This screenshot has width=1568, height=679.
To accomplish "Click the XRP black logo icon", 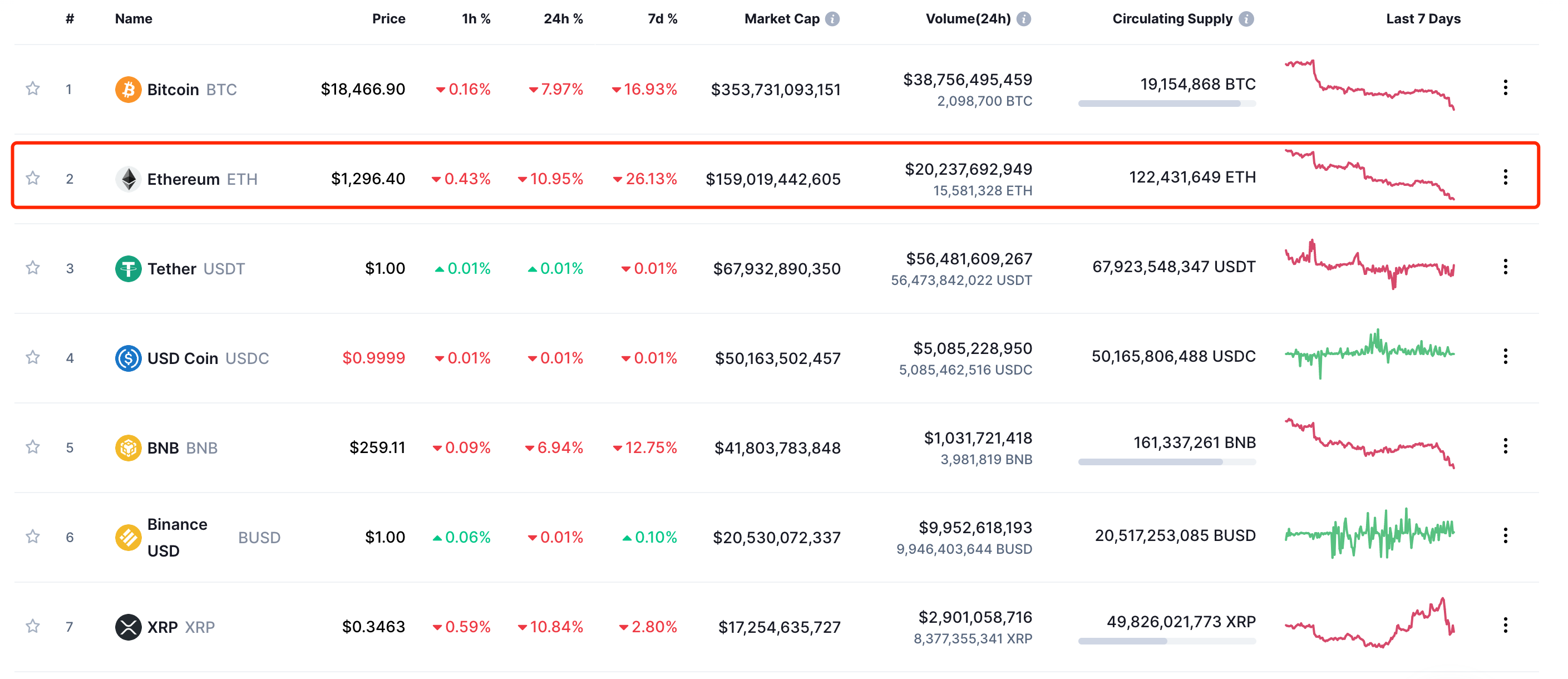I will pos(128,627).
